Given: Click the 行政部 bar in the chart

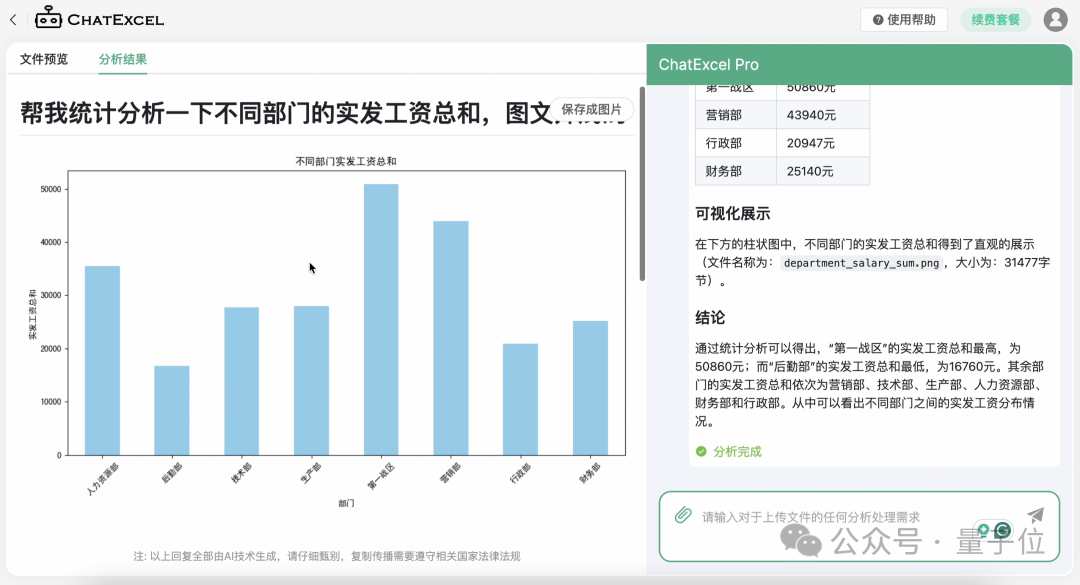Looking at the screenshot, I should click(520, 400).
